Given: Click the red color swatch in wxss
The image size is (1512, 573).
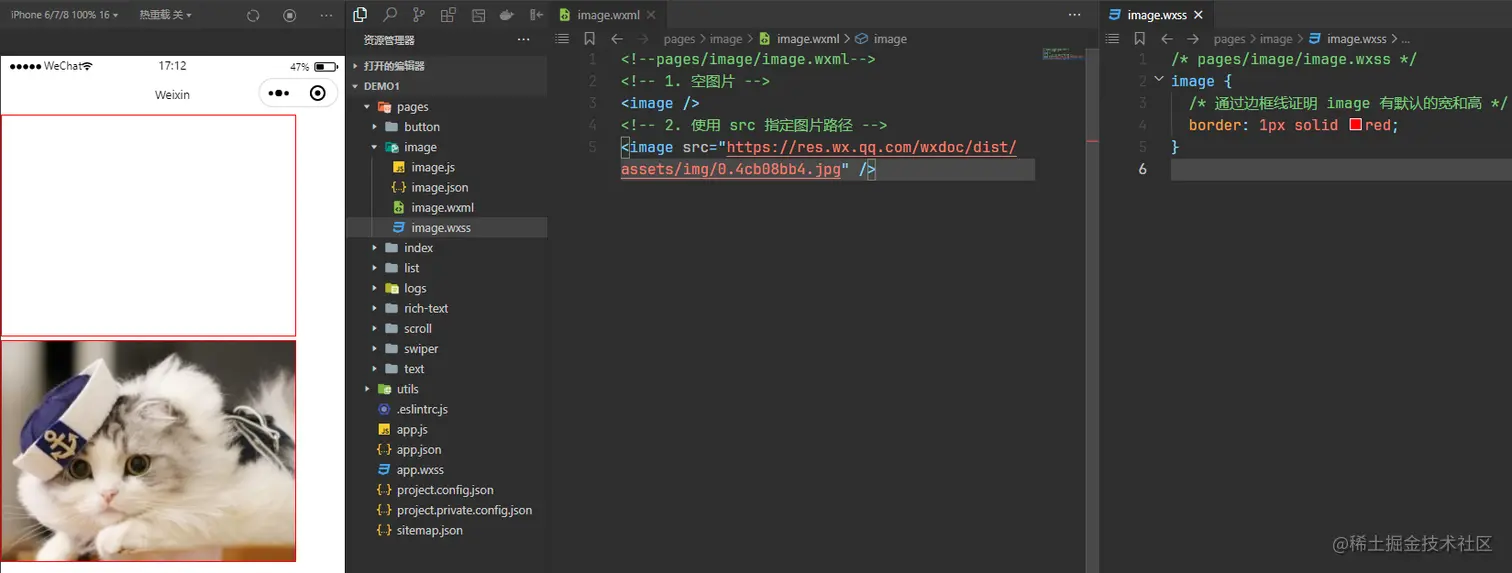Looking at the screenshot, I should 1356,125.
